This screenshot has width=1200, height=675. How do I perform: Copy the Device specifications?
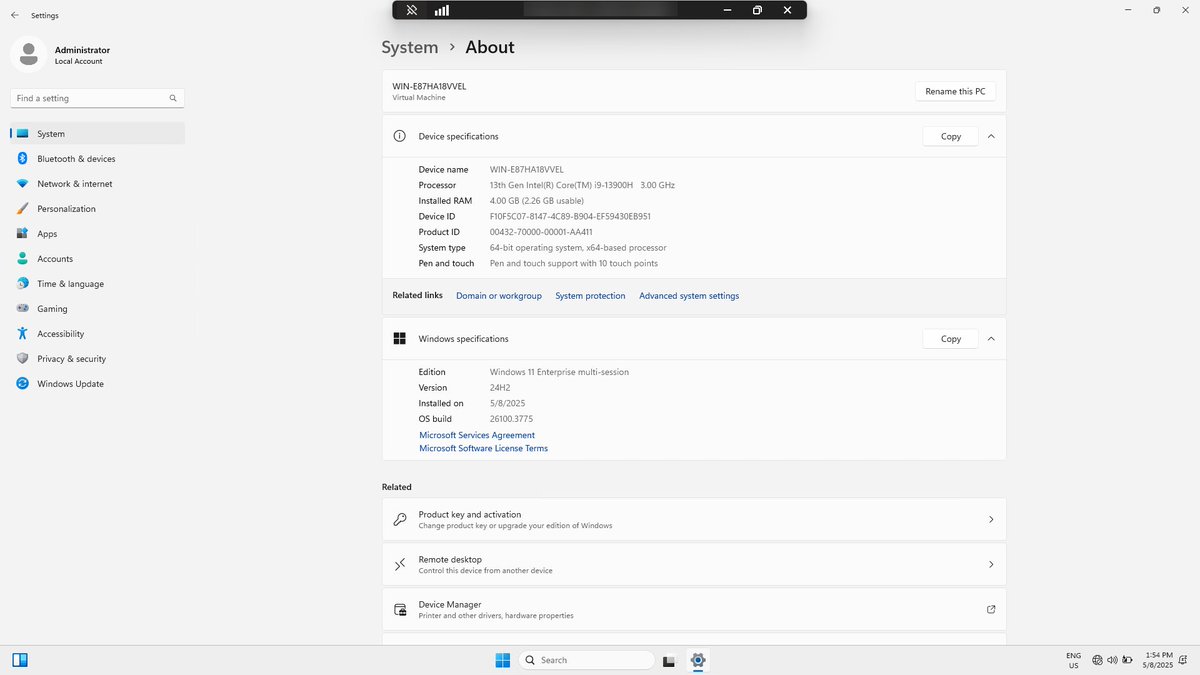pos(951,136)
